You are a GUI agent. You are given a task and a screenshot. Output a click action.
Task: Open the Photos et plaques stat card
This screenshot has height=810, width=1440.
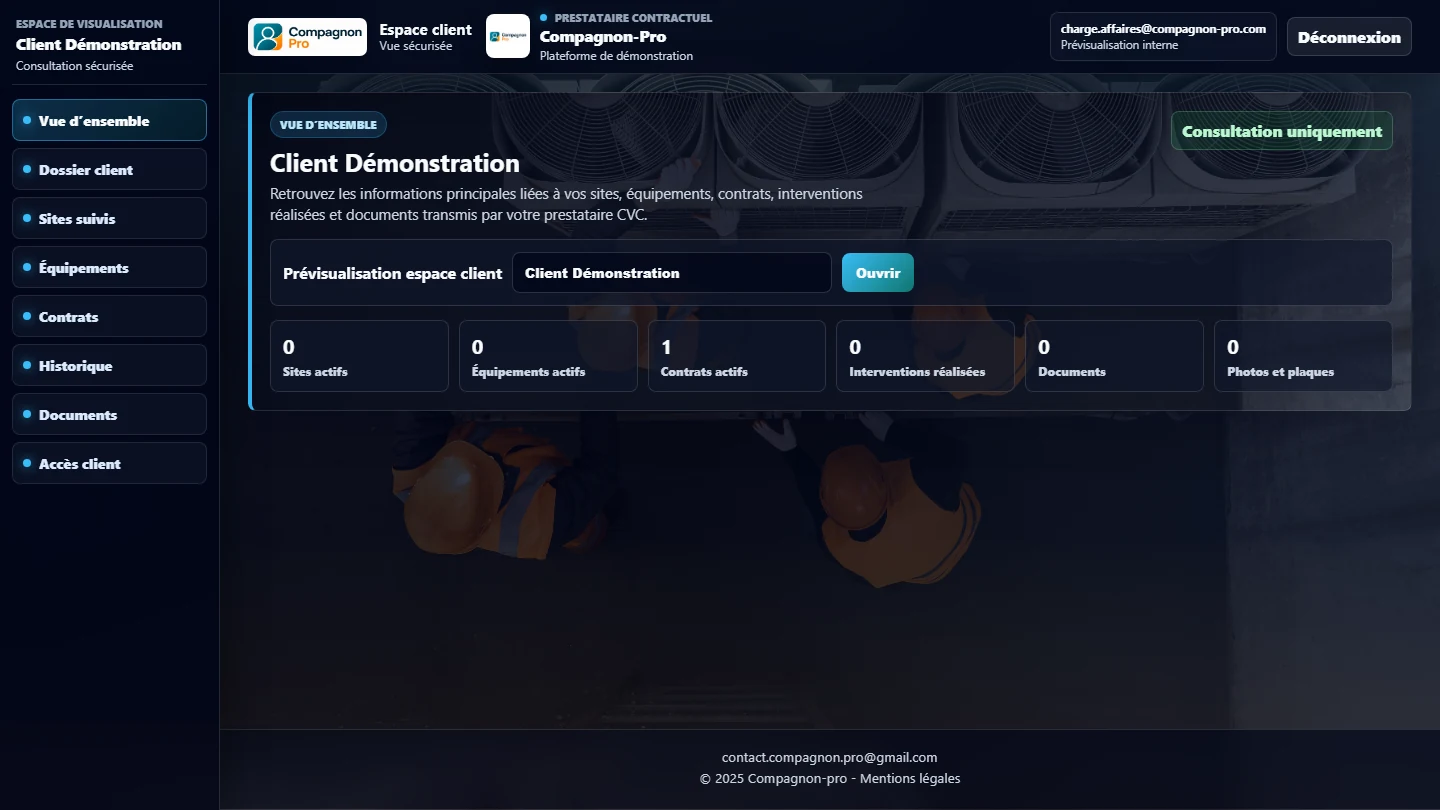click(x=1303, y=356)
